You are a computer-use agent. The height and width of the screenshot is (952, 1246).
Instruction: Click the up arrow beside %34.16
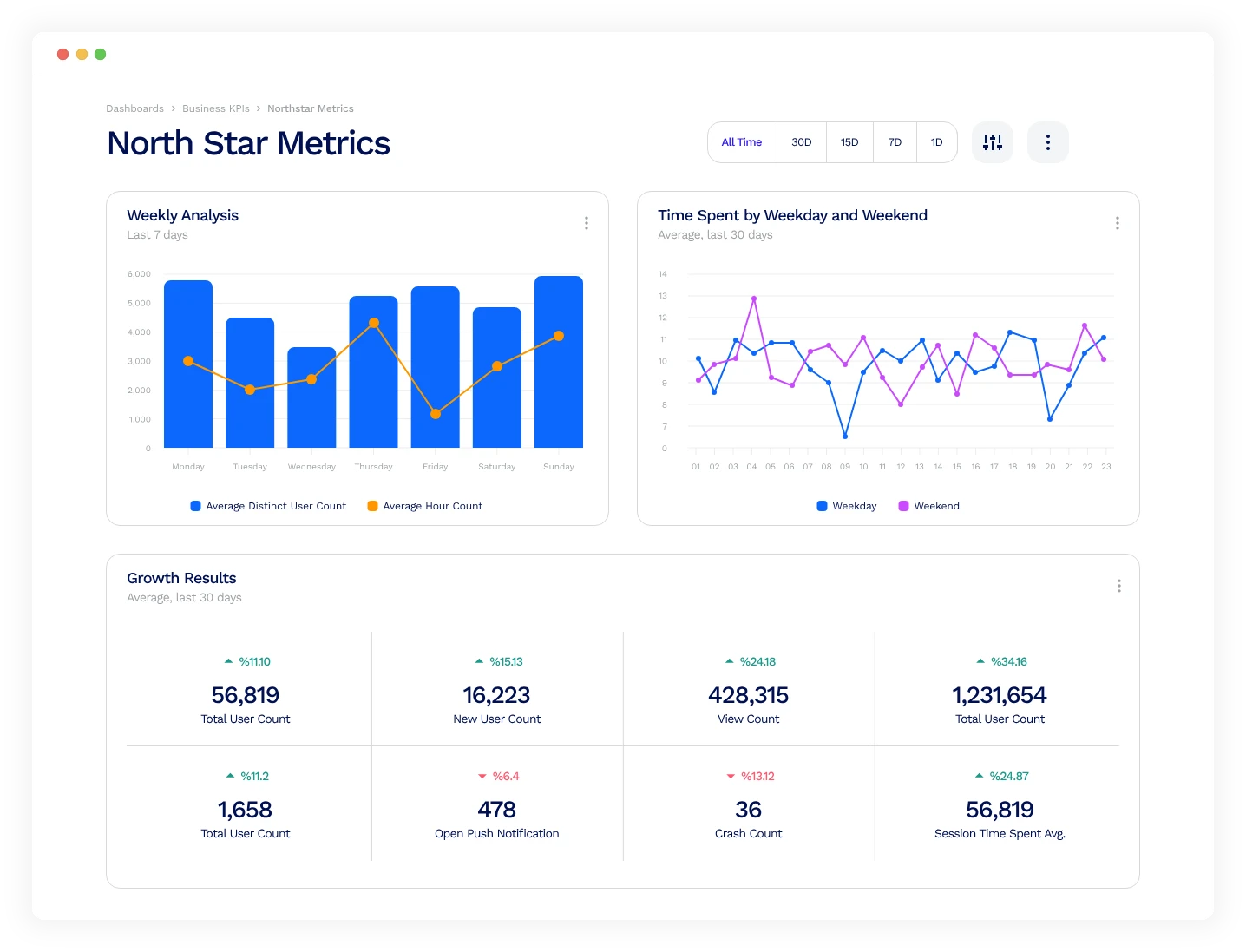point(980,661)
